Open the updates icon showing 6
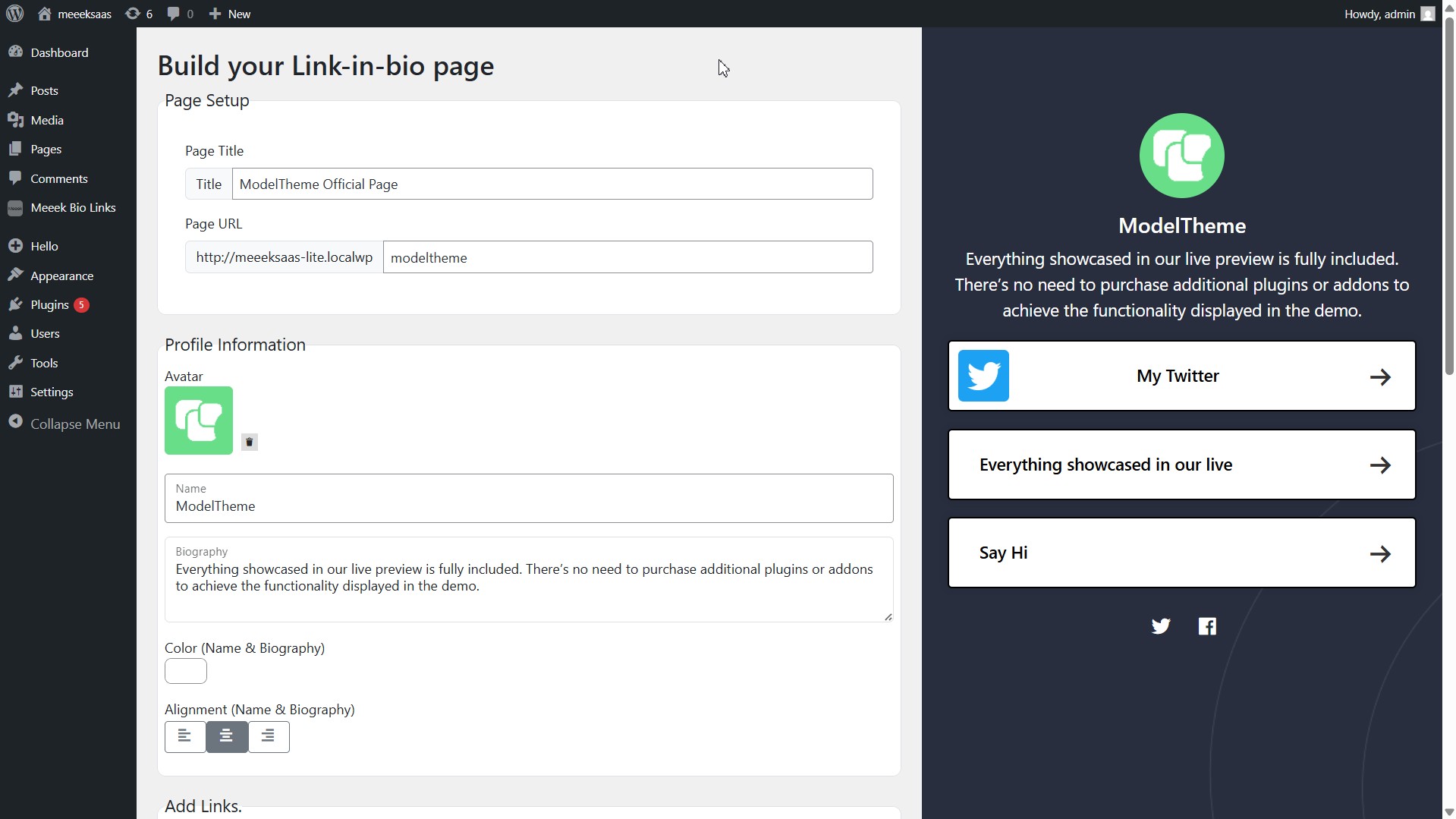 (139, 14)
